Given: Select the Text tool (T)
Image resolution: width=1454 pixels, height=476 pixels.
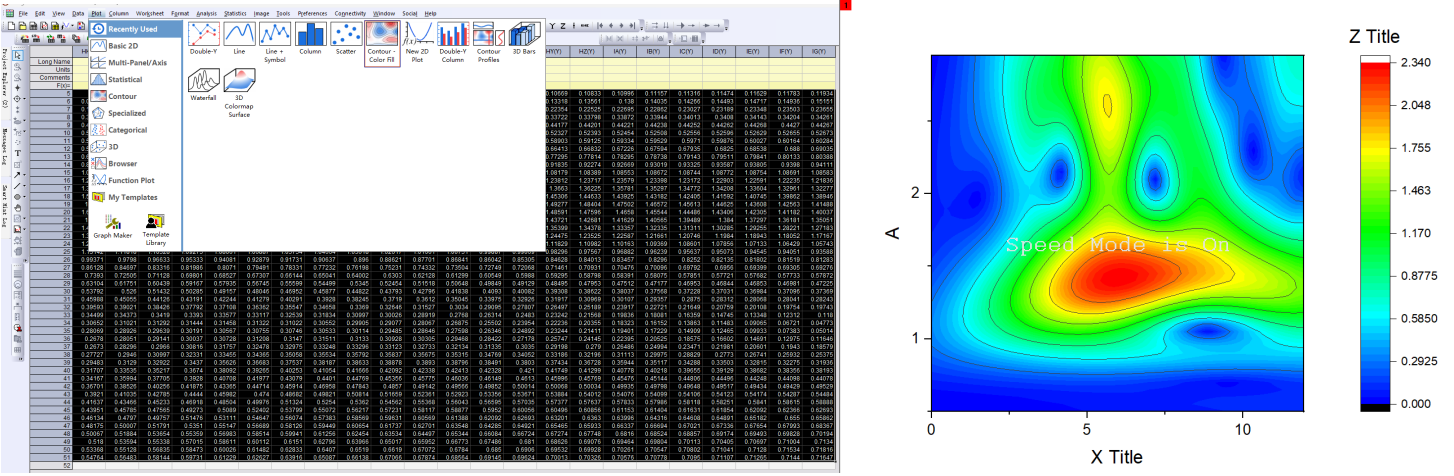Looking at the screenshot, I should (19, 153).
